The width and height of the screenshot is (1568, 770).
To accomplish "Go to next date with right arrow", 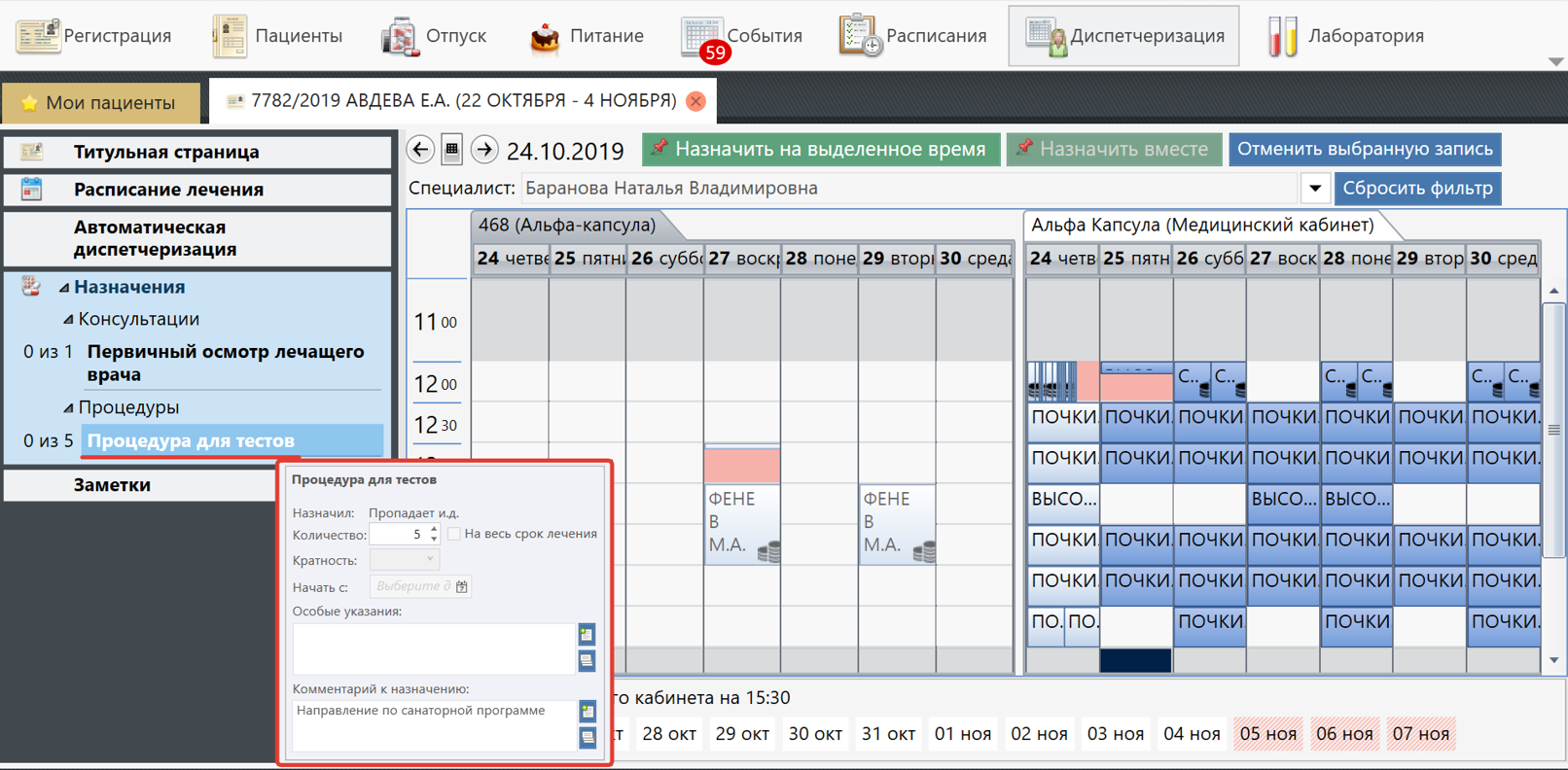I will (x=484, y=150).
